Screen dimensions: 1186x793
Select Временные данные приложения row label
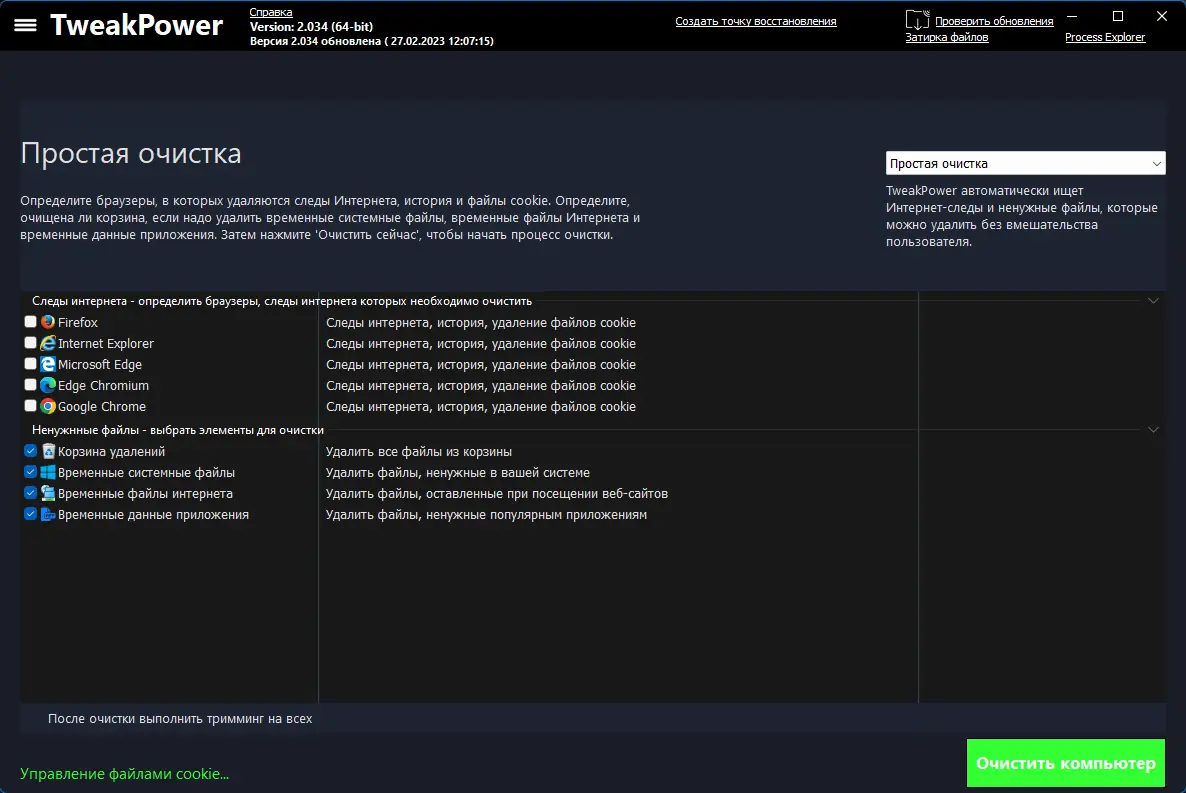point(154,515)
